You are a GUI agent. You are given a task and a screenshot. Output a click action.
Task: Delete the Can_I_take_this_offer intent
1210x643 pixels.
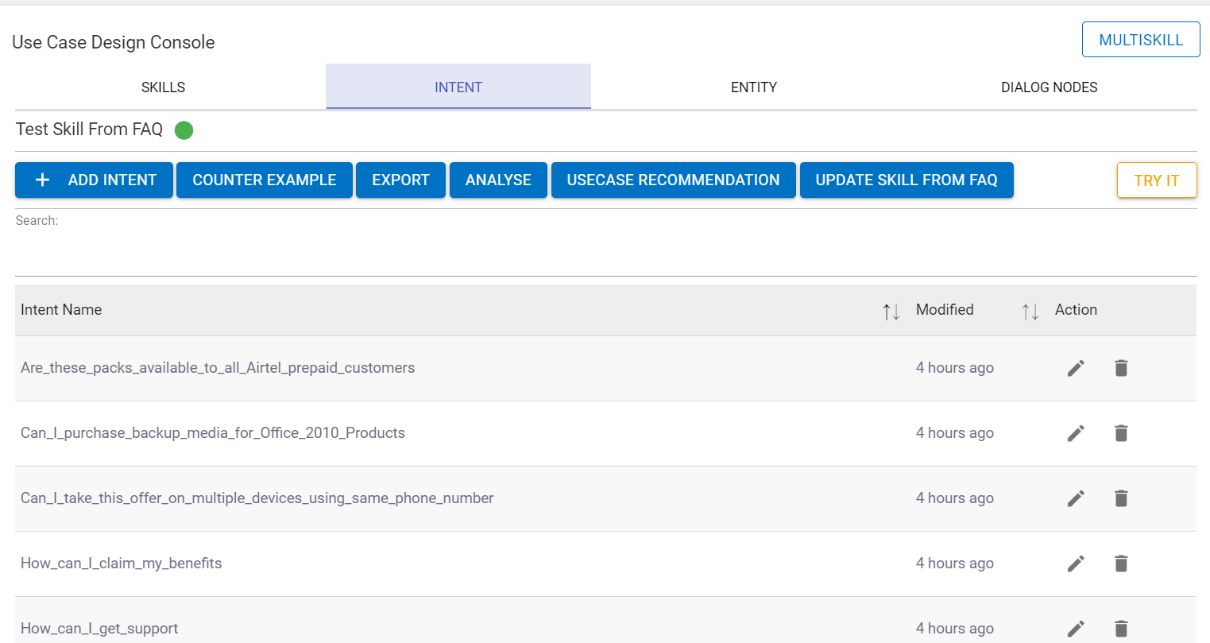(1121, 498)
